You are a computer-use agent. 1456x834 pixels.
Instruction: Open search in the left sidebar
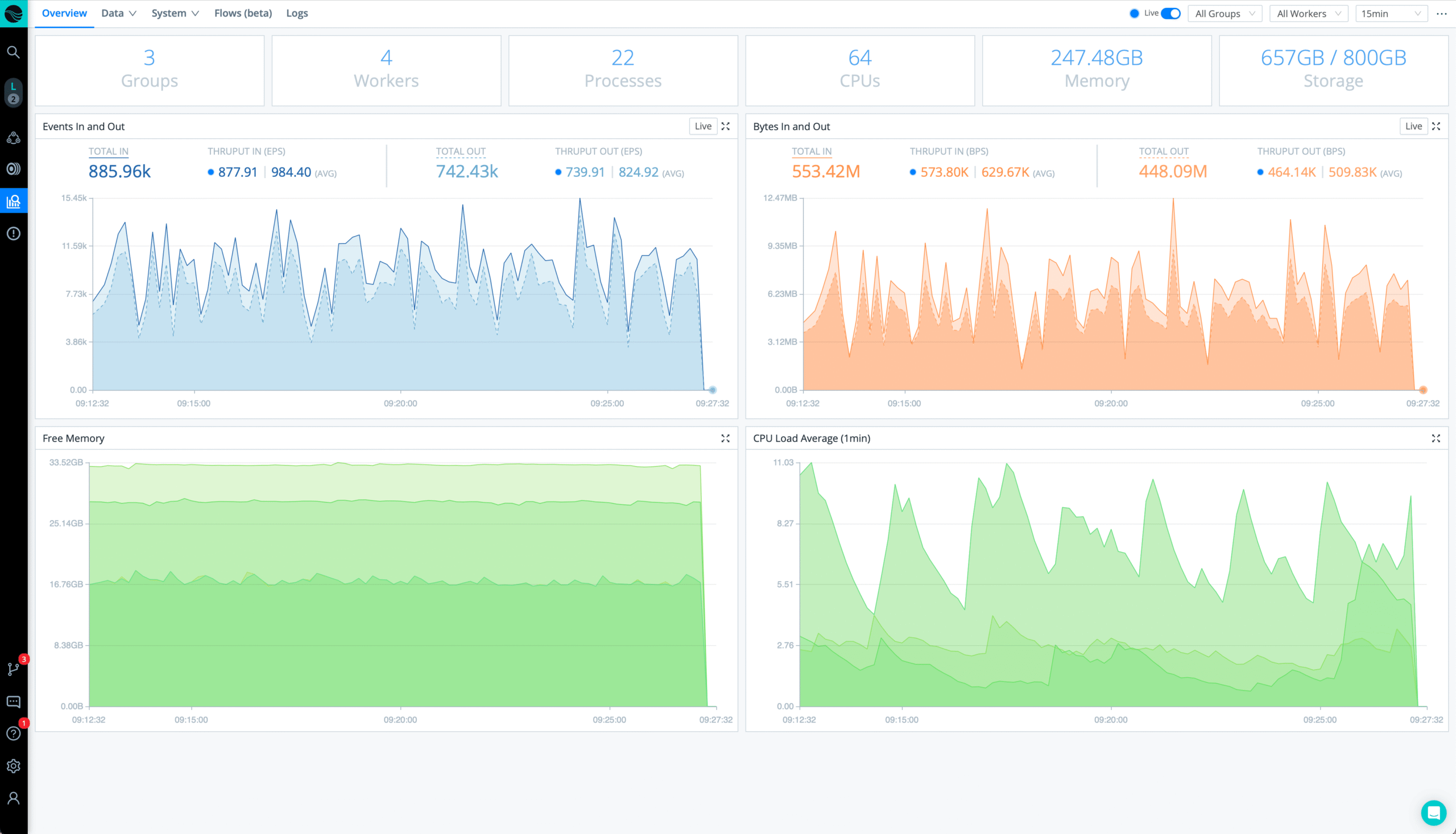[x=13, y=52]
